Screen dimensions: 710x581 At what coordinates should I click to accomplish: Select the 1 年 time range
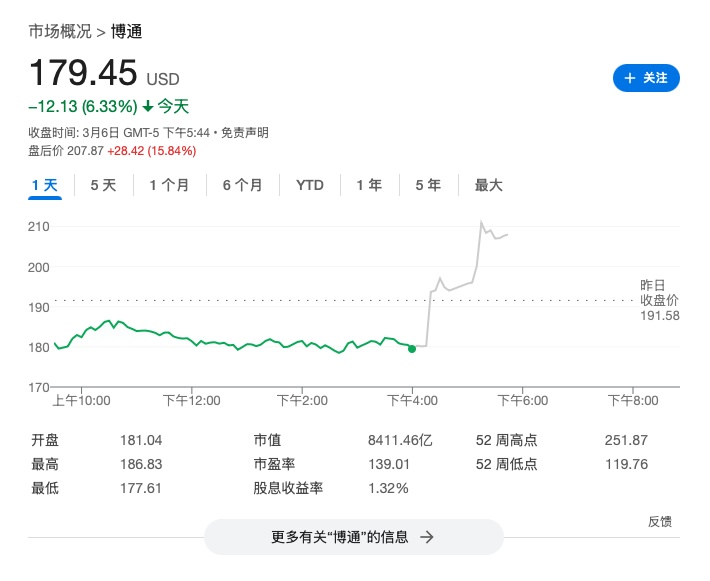[x=369, y=185]
